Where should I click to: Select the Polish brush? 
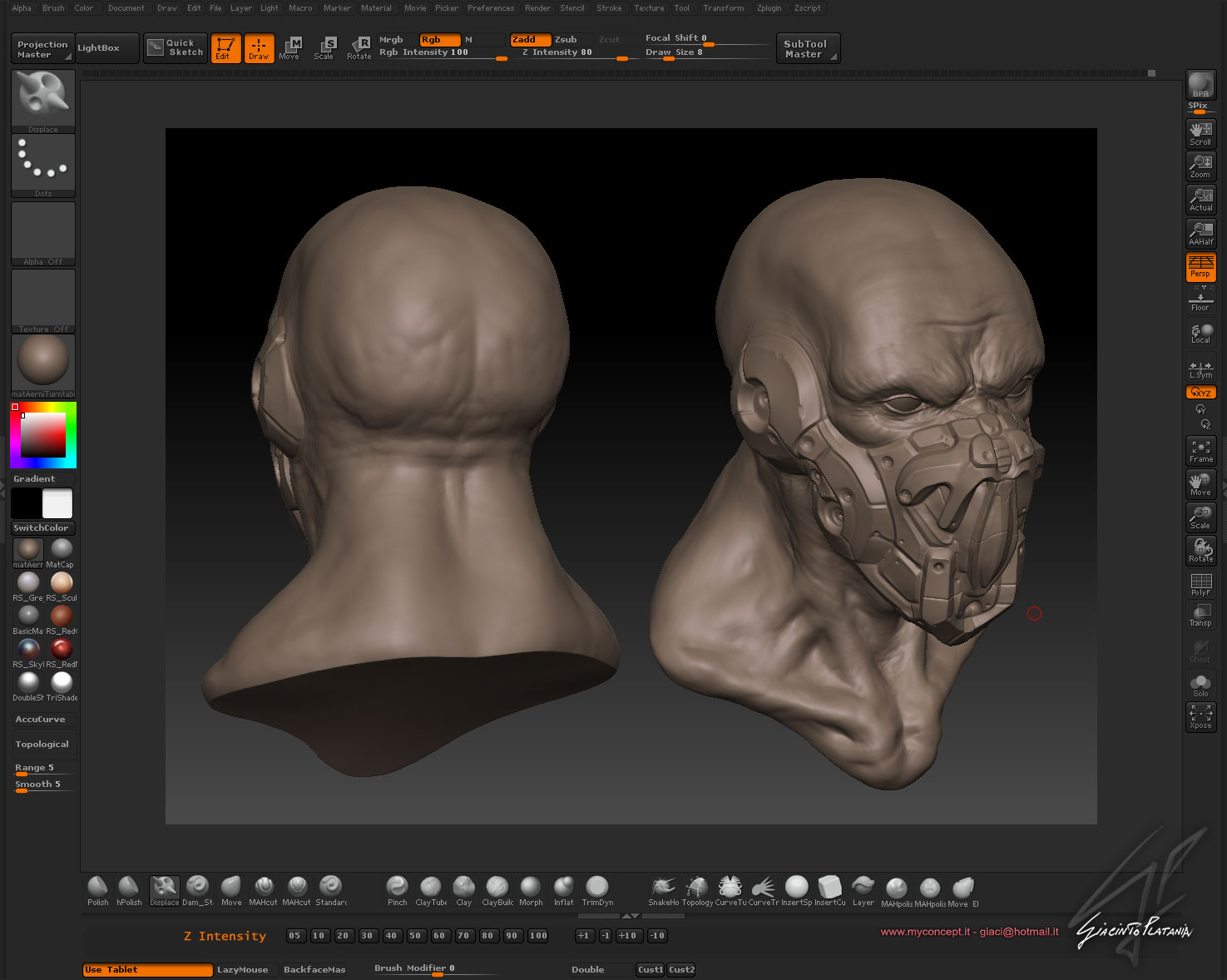(x=98, y=890)
